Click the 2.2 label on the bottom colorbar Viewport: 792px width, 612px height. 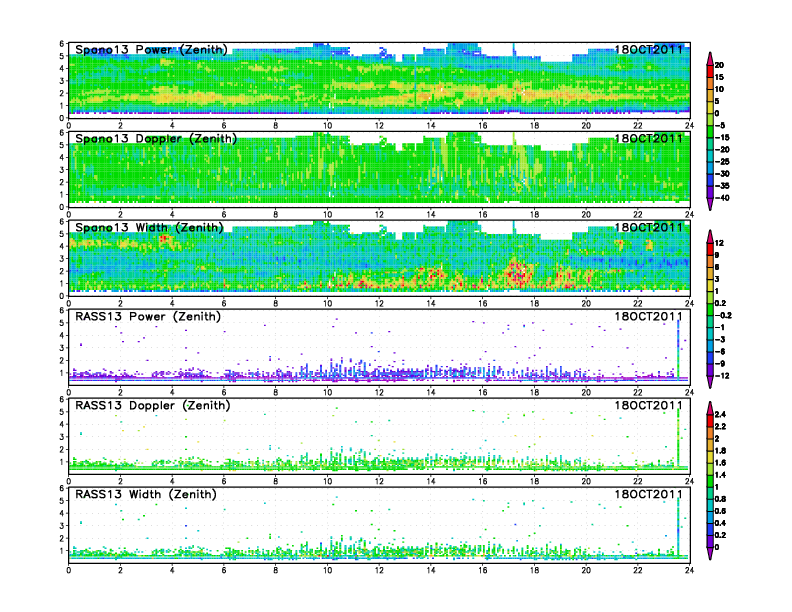(720, 426)
